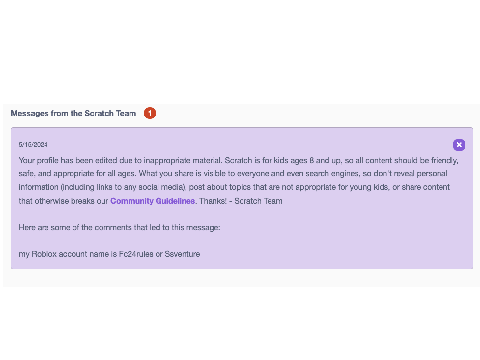This screenshot has height=360, width=480.
Task: Click the words 'safe, and appropriate for all ages'
Action: tap(77, 174)
